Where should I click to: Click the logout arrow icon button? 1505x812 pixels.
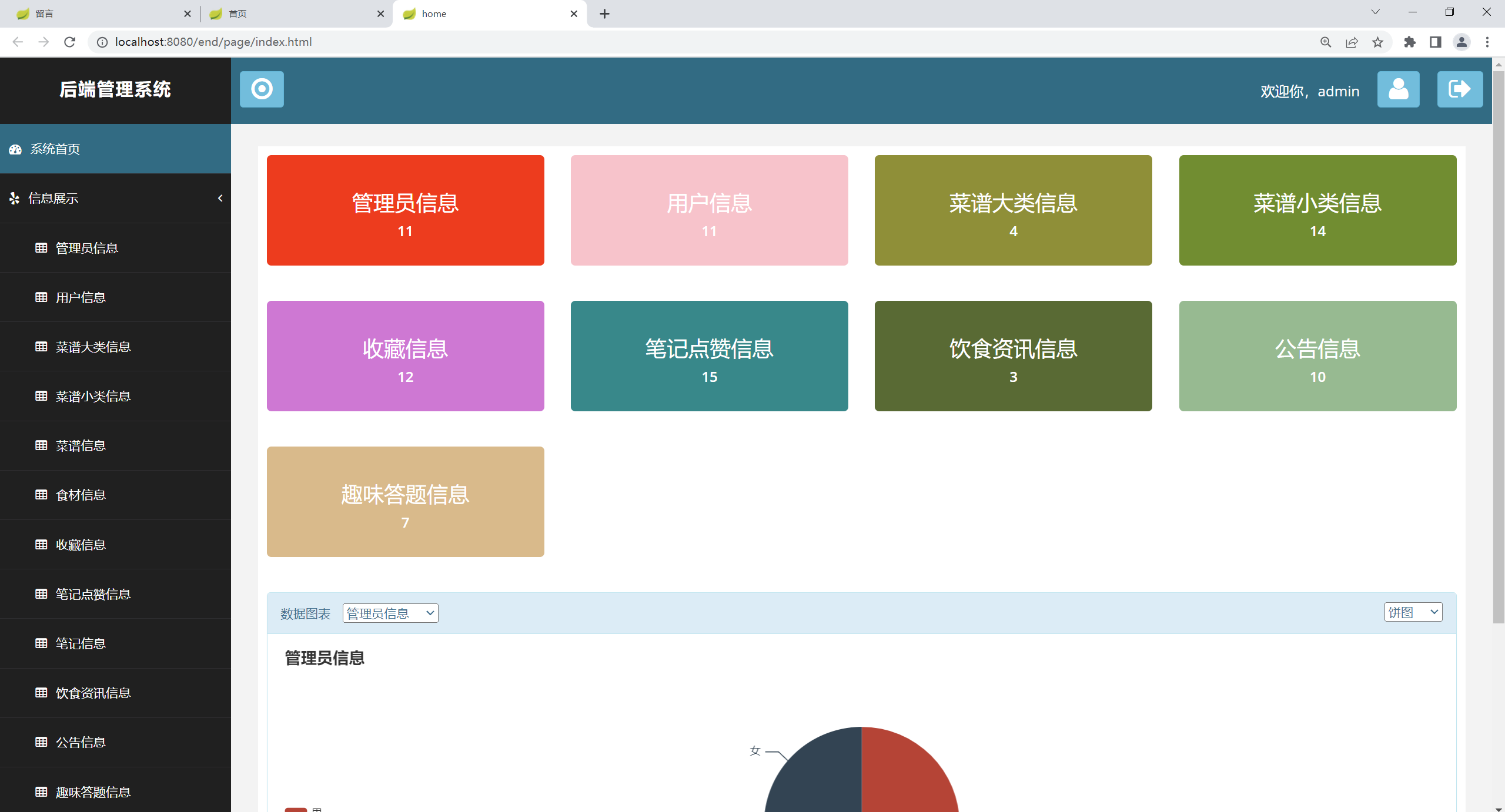[1460, 89]
